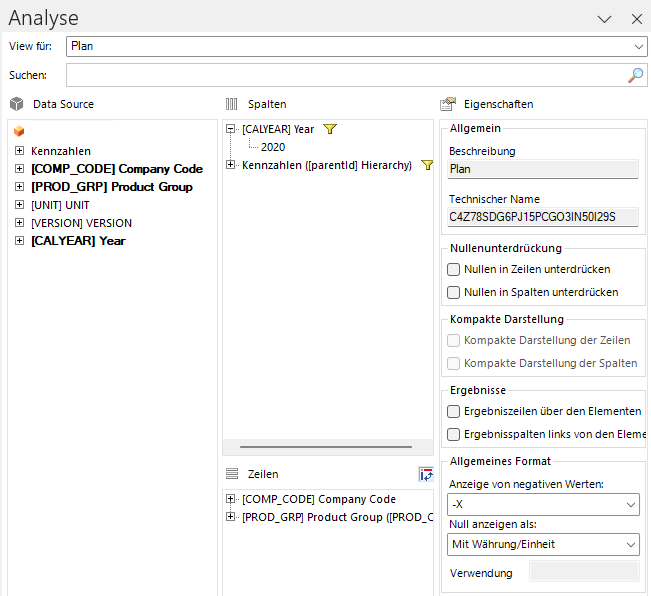The image size is (651, 596).
Task: Click the Eigenschaften panel title
Action: [499, 104]
